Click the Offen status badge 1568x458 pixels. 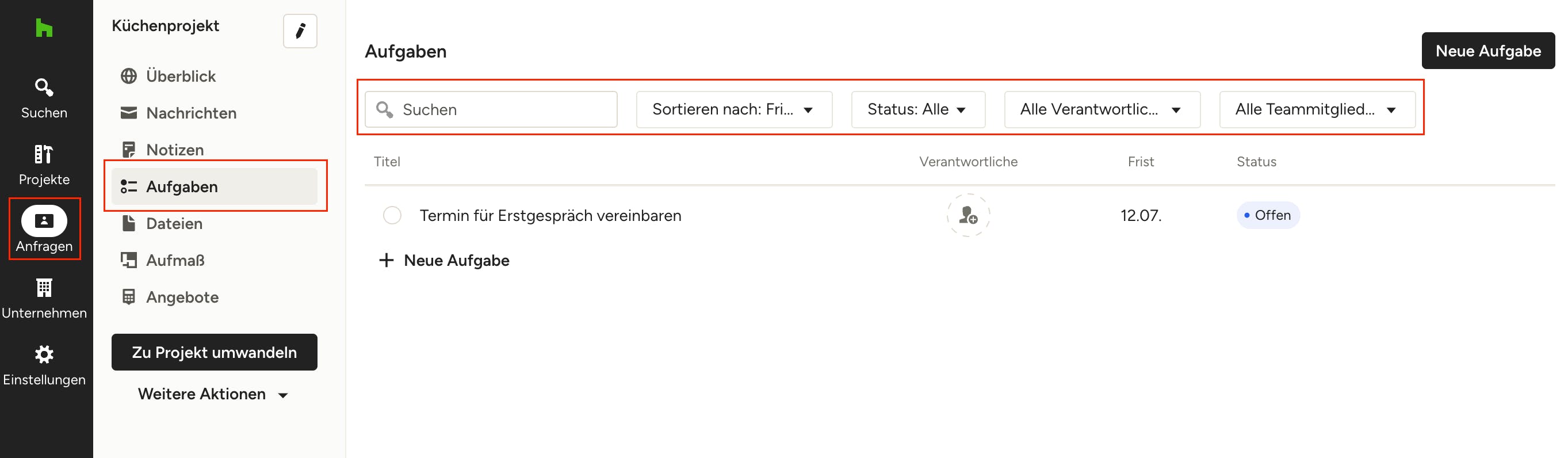[x=1268, y=216]
